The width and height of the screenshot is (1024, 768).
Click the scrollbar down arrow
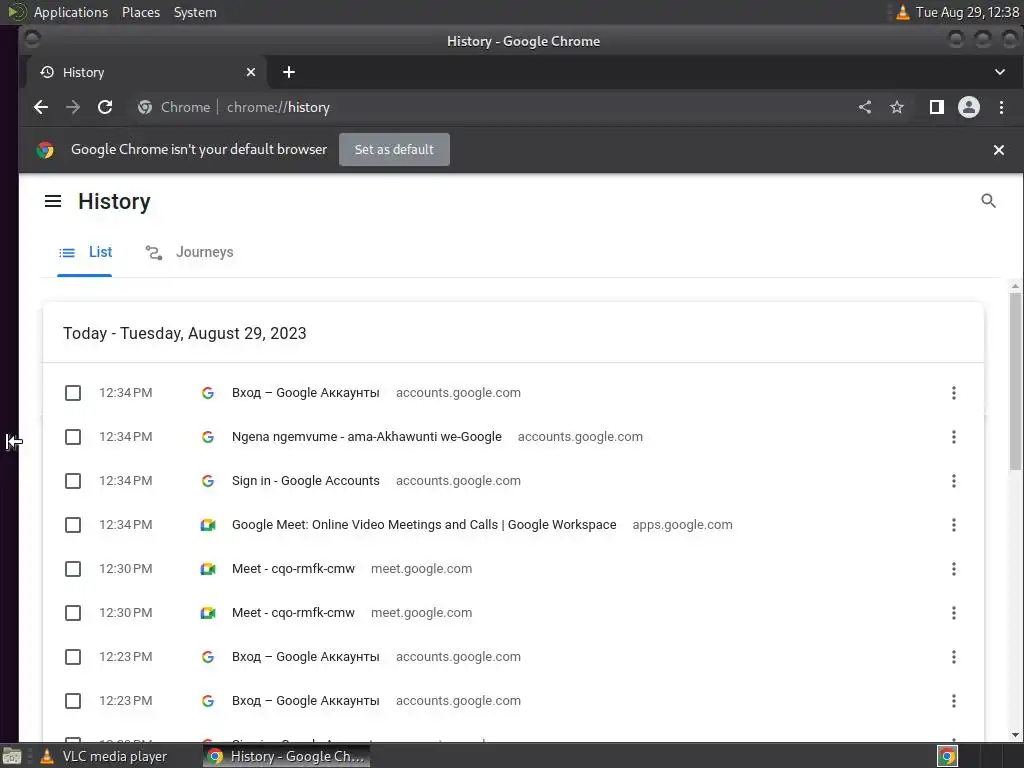pyautogui.click(x=1015, y=735)
